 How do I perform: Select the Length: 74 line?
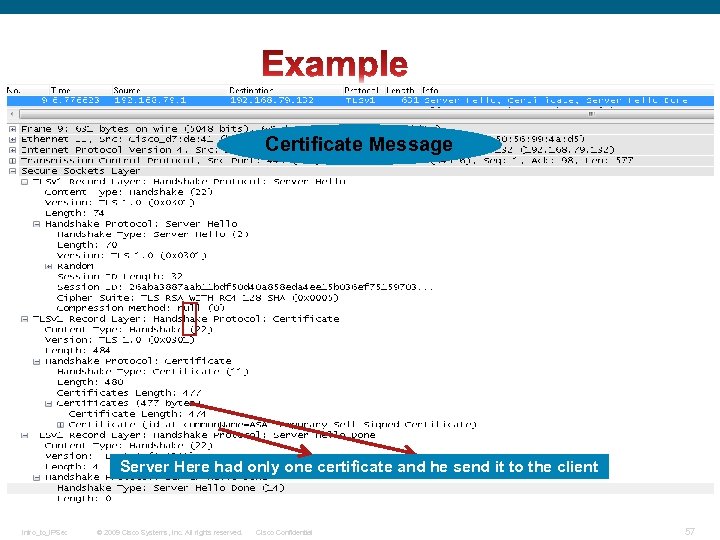[74, 213]
